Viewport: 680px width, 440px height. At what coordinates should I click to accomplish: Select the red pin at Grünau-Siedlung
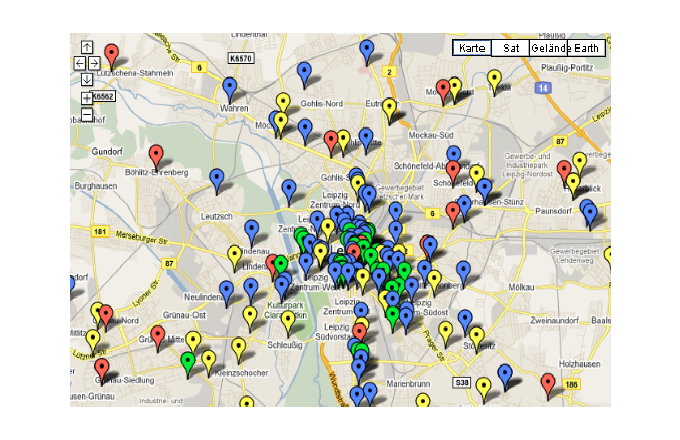point(102,368)
